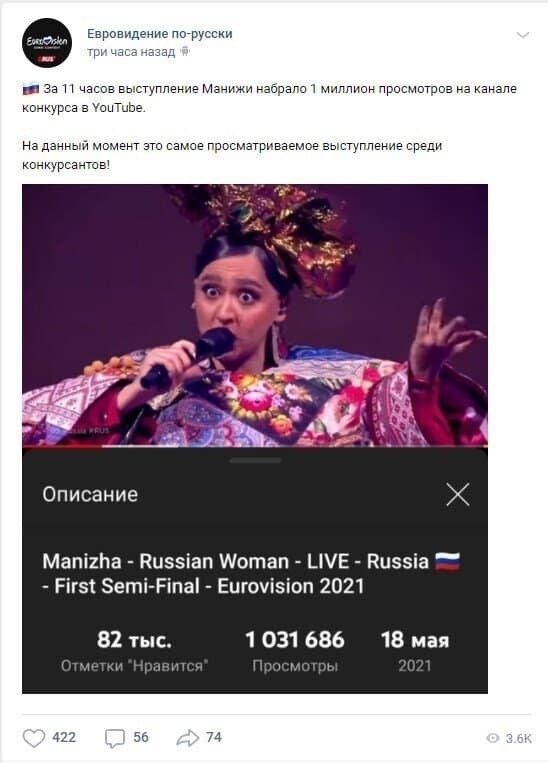This screenshot has width=548, height=763.
Task: Close the Описание panel with X
Action: pyautogui.click(x=457, y=494)
